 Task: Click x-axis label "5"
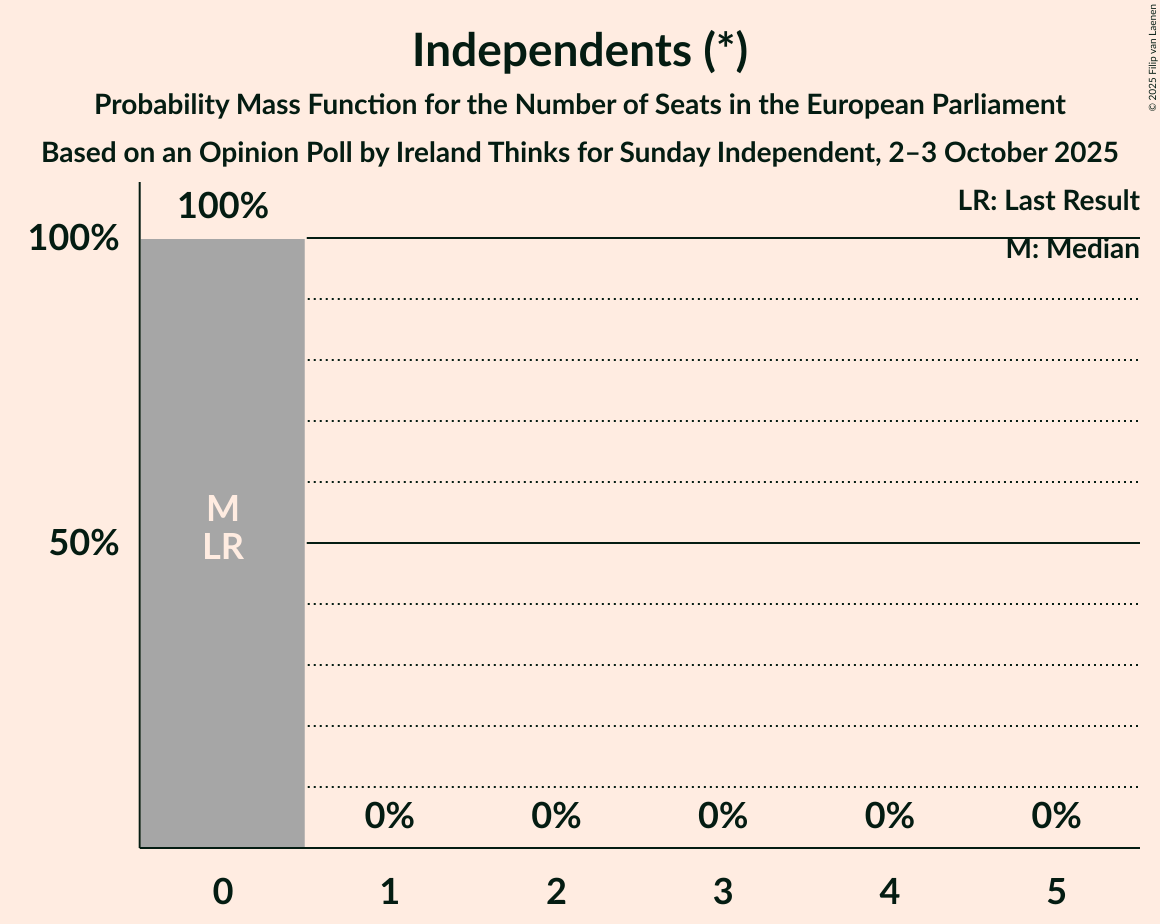[x=1057, y=891]
